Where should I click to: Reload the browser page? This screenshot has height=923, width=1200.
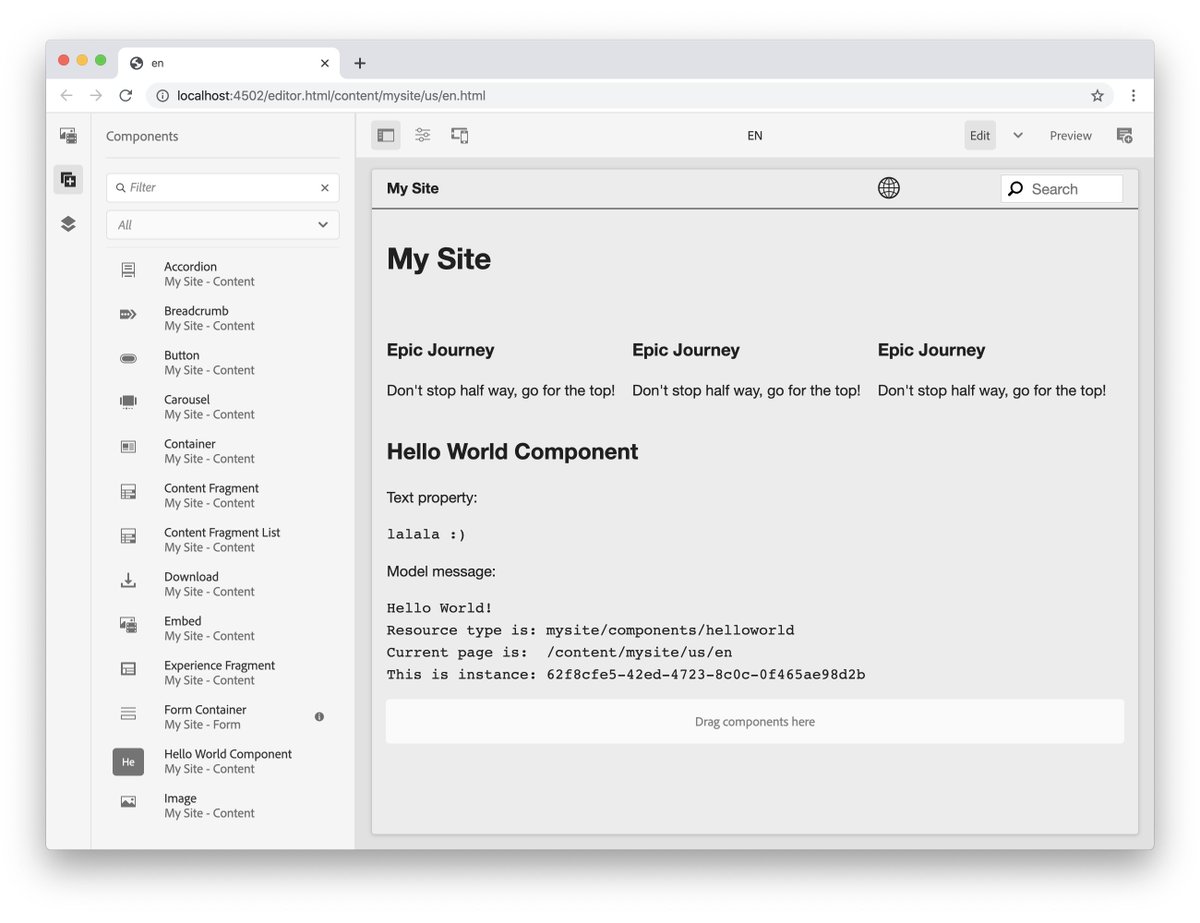pyautogui.click(x=126, y=96)
